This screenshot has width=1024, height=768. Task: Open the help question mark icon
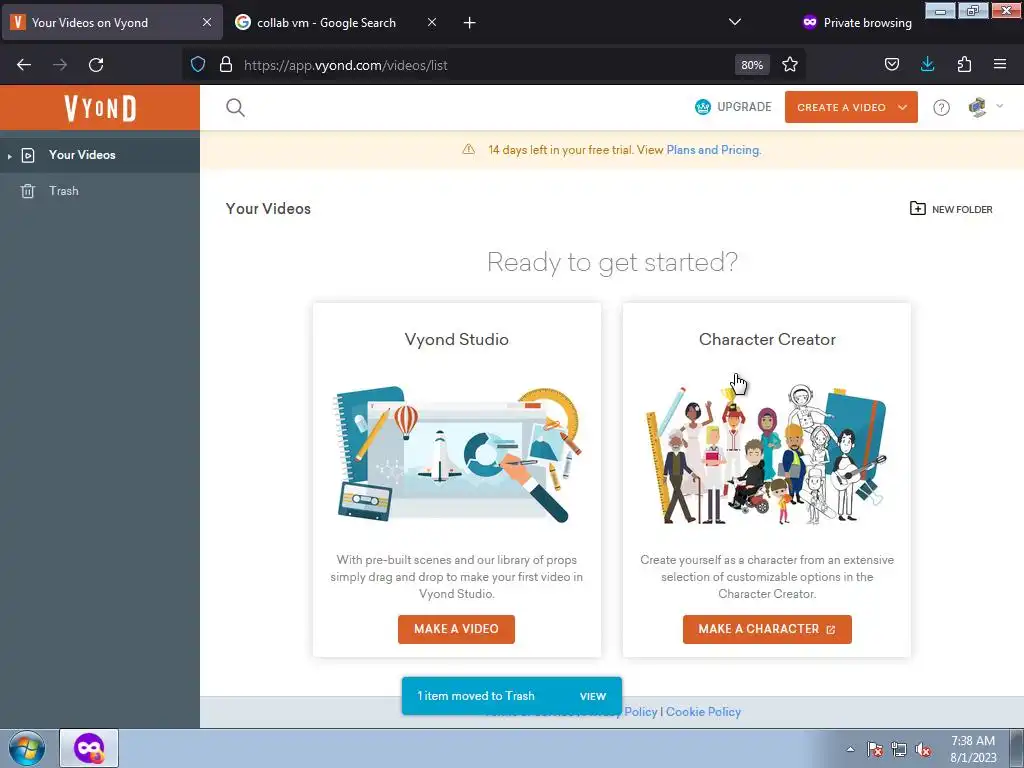941,108
